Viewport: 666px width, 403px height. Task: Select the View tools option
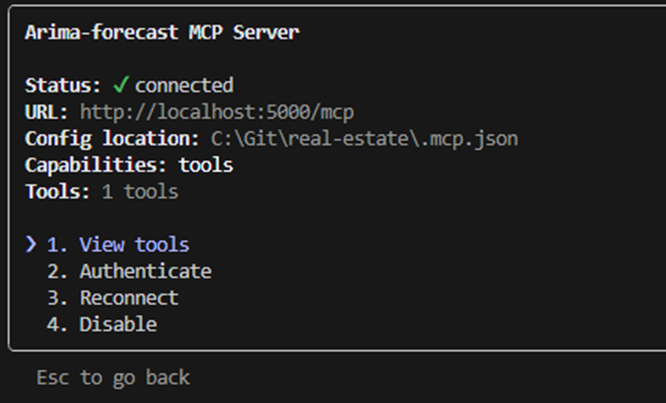coord(134,245)
